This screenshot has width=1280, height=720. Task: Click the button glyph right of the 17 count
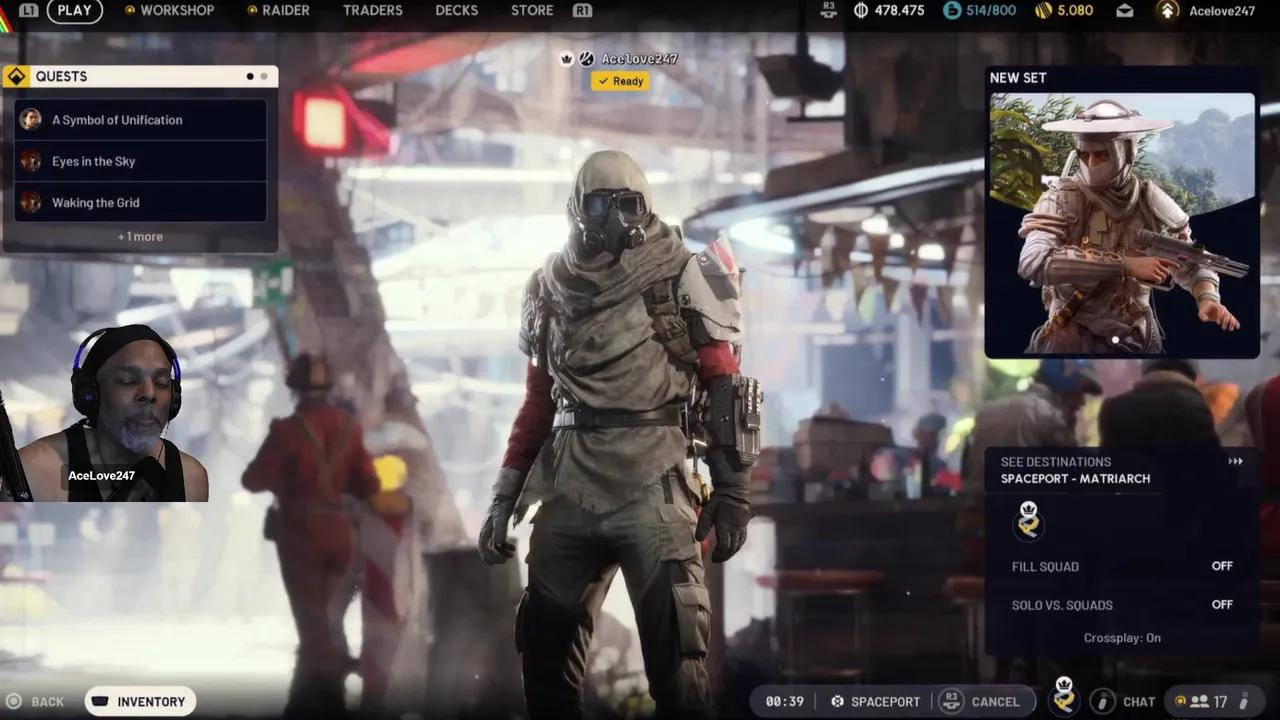pyautogui.click(x=1246, y=702)
